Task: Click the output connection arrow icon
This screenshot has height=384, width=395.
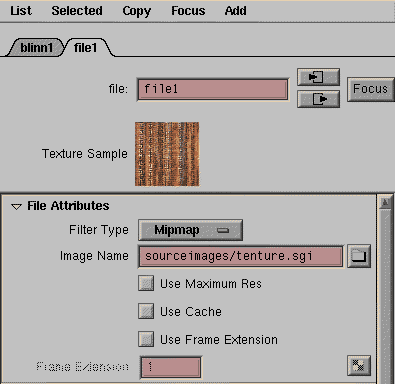Action: click(318, 99)
